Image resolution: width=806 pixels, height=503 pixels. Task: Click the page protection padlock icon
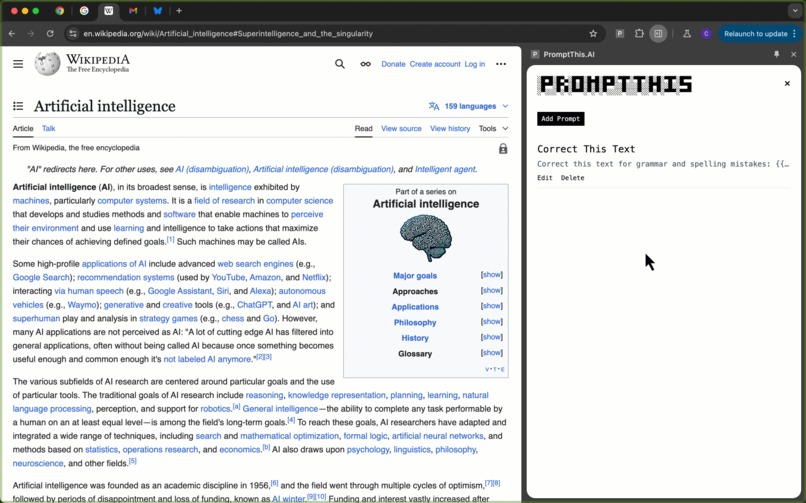tap(503, 148)
